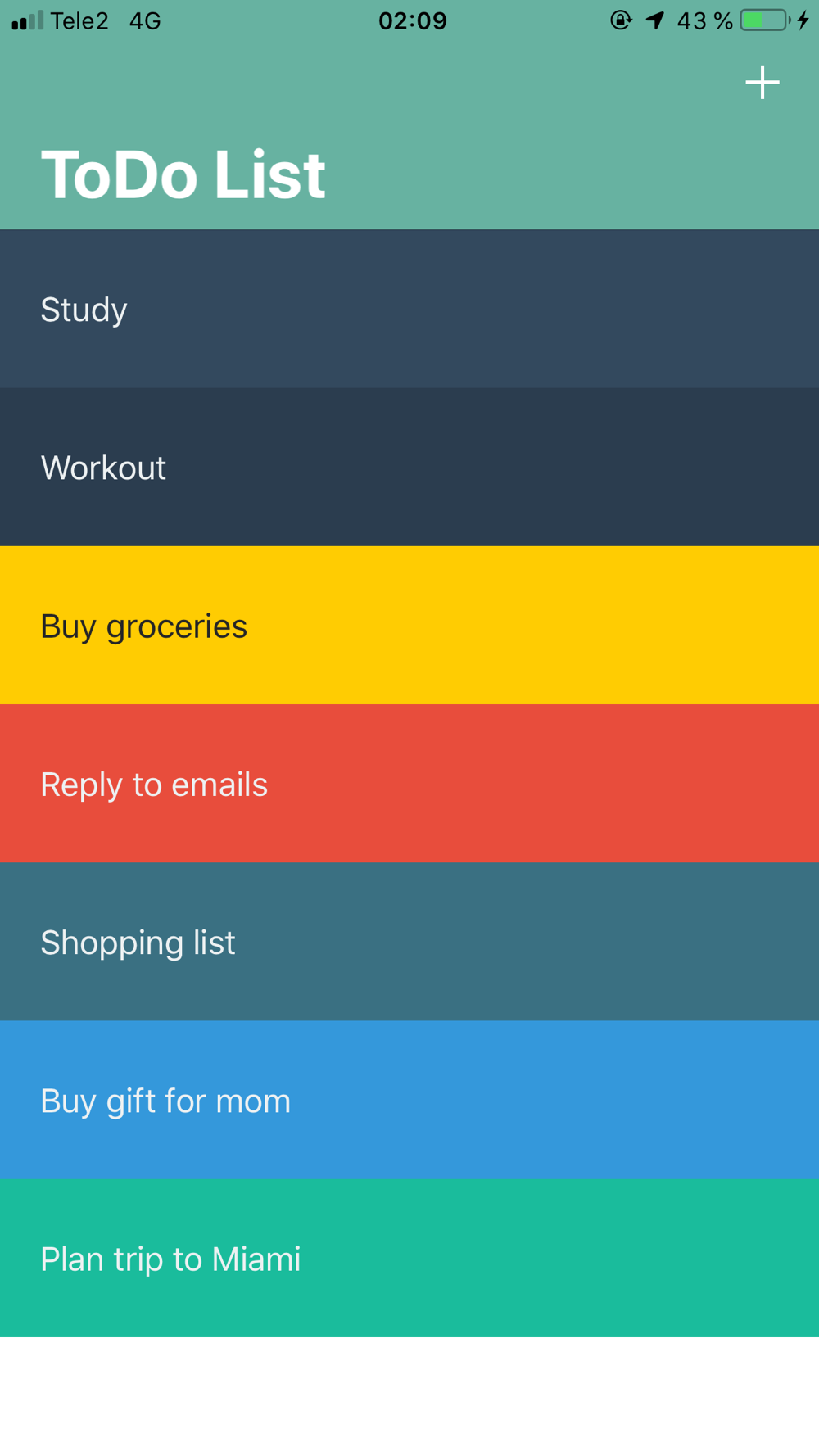Tap the 4G network indicator
Viewport: 819px width, 1456px height.
(x=145, y=20)
